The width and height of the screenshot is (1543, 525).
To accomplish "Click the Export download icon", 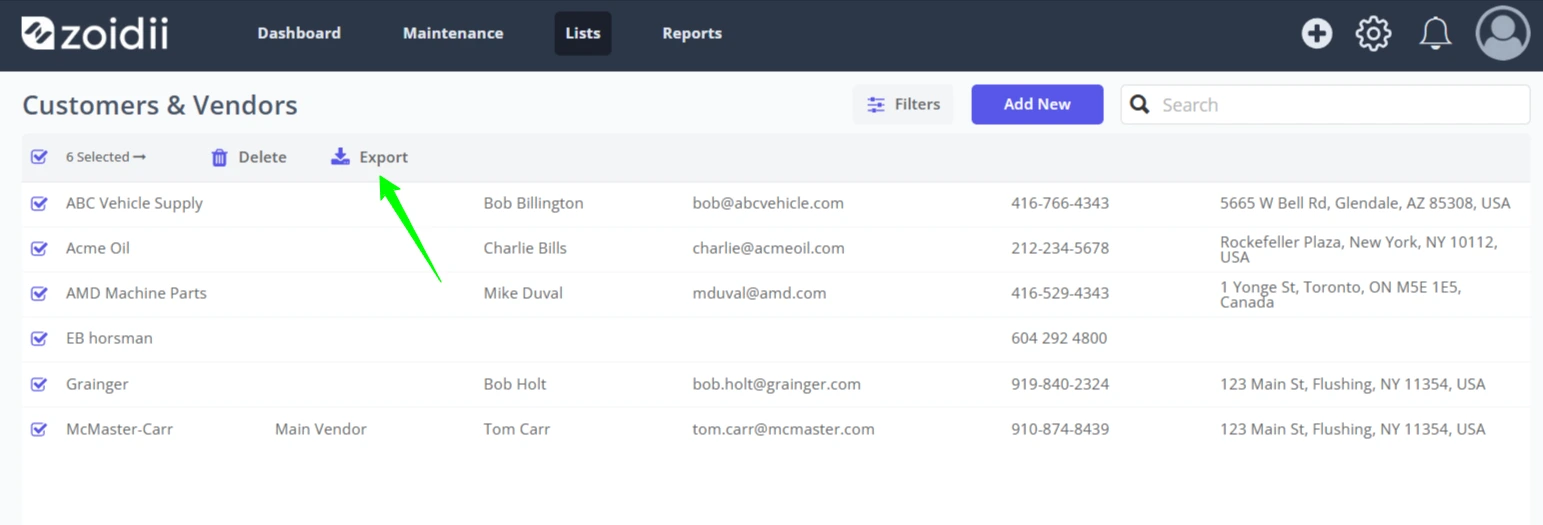I will [x=340, y=157].
